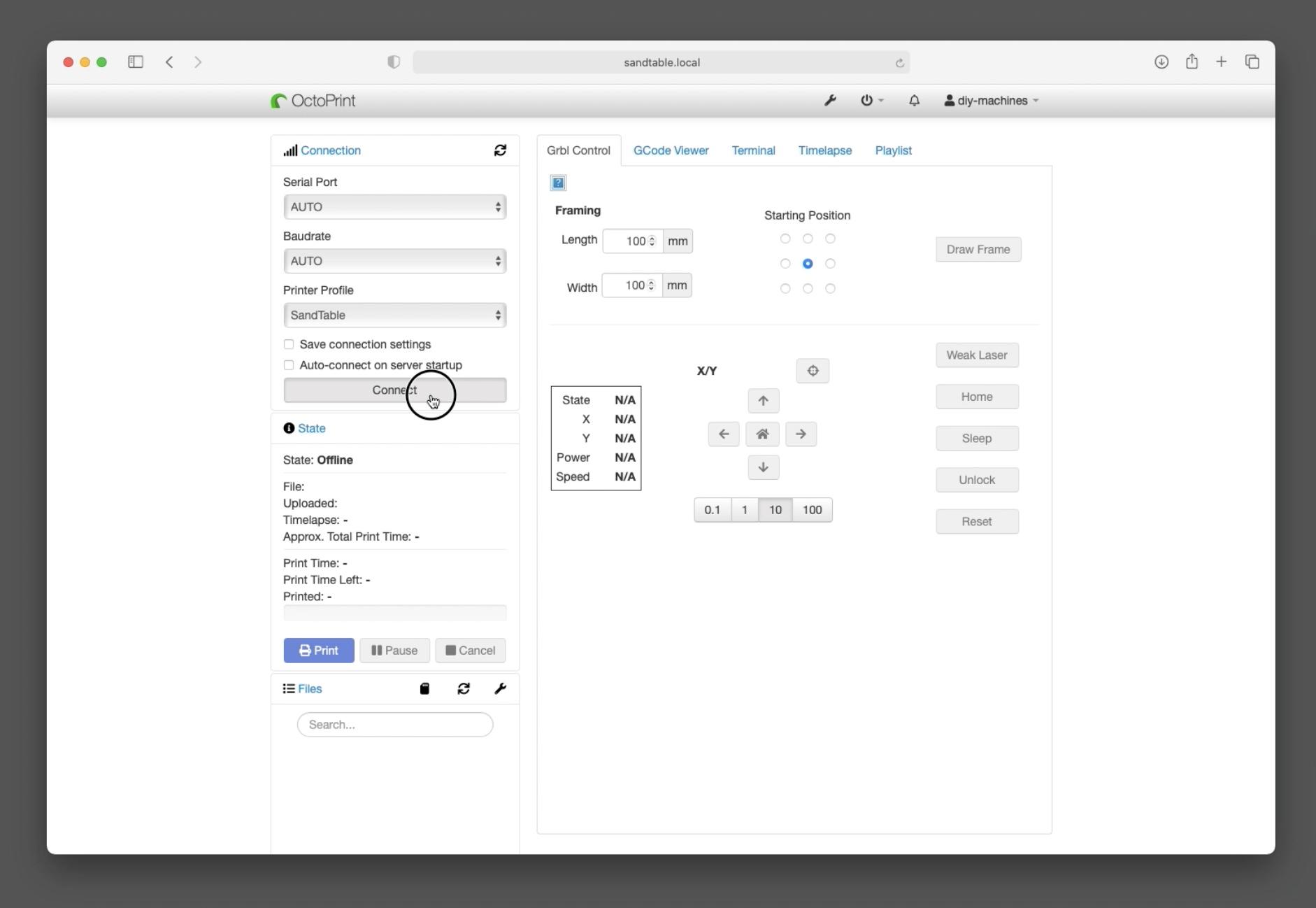Open the Baudrate dropdown
Viewport: 1316px width, 908px height.
click(394, 260)
